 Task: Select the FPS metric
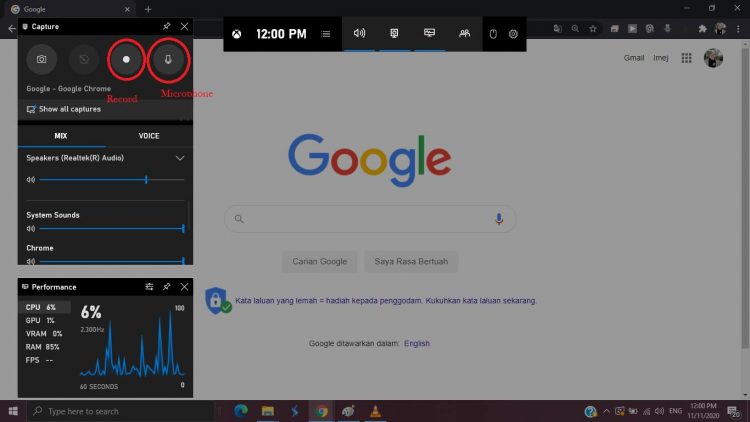point(44,360)
